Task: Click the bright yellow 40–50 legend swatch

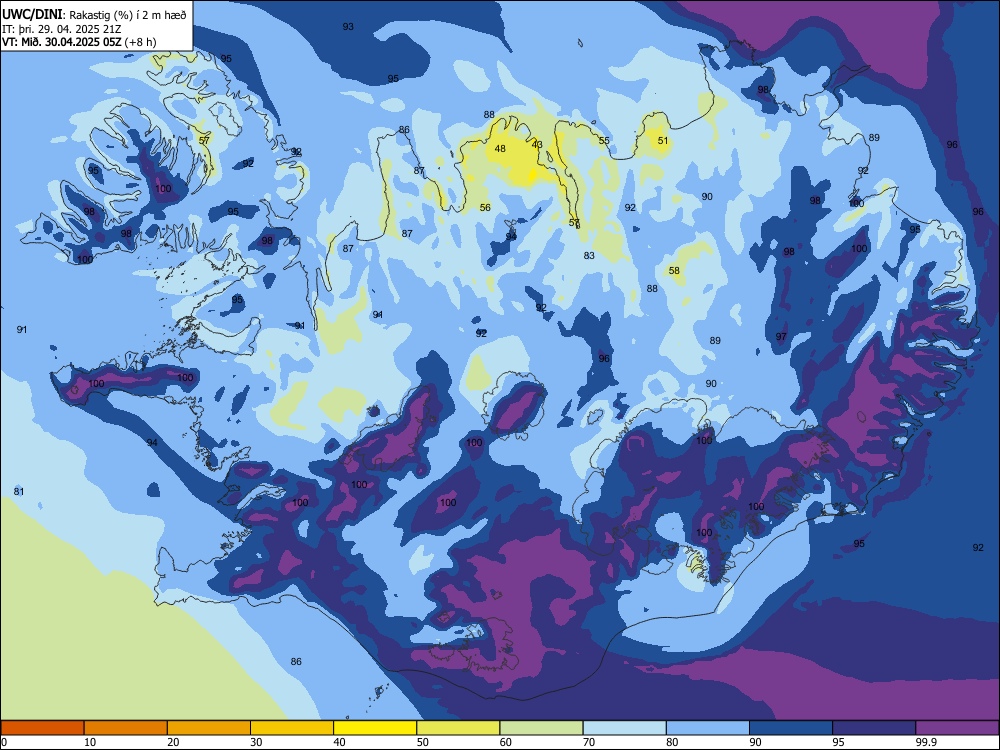Action: point(375,728)
